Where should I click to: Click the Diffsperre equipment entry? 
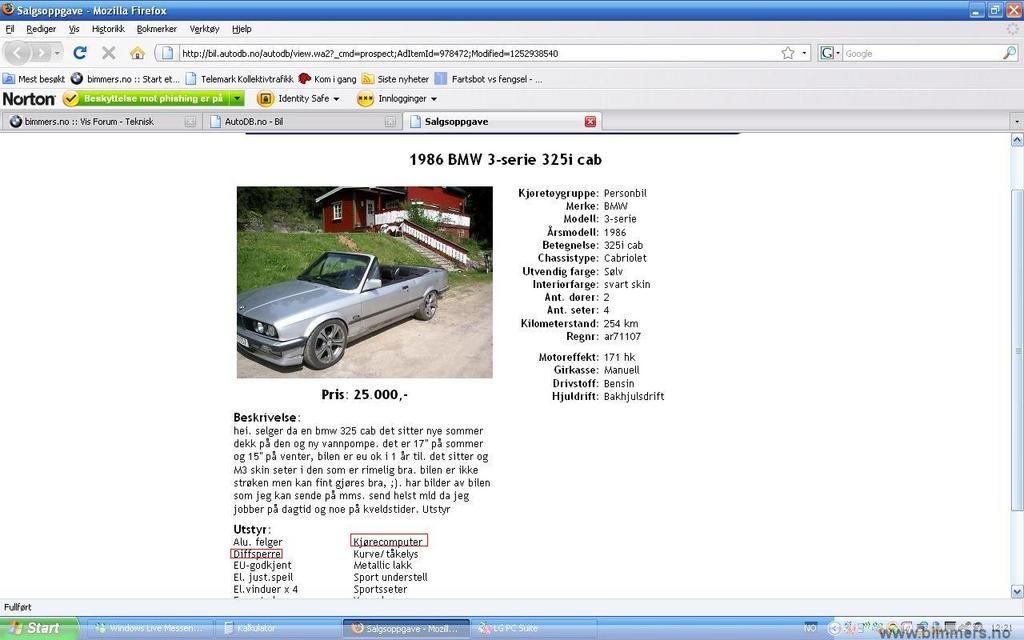[257, 554]
